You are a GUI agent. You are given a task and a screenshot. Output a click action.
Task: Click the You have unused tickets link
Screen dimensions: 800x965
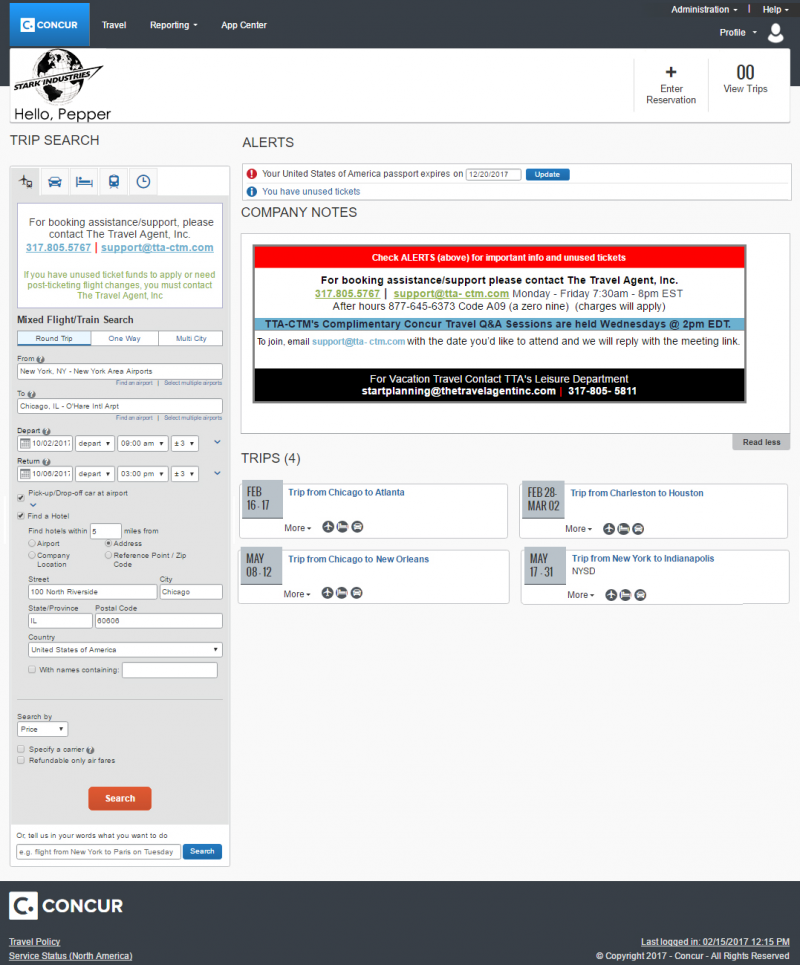tap(311, 192)
